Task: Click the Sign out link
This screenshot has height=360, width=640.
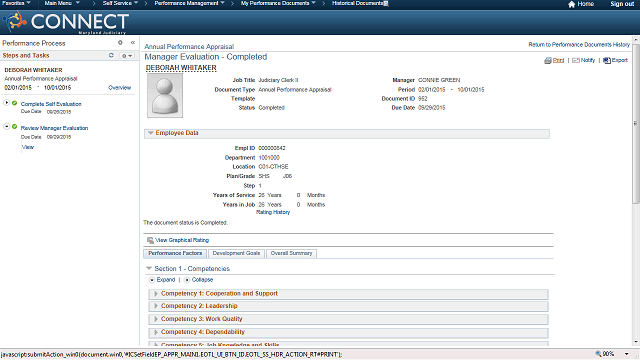Action: point(622,4)
